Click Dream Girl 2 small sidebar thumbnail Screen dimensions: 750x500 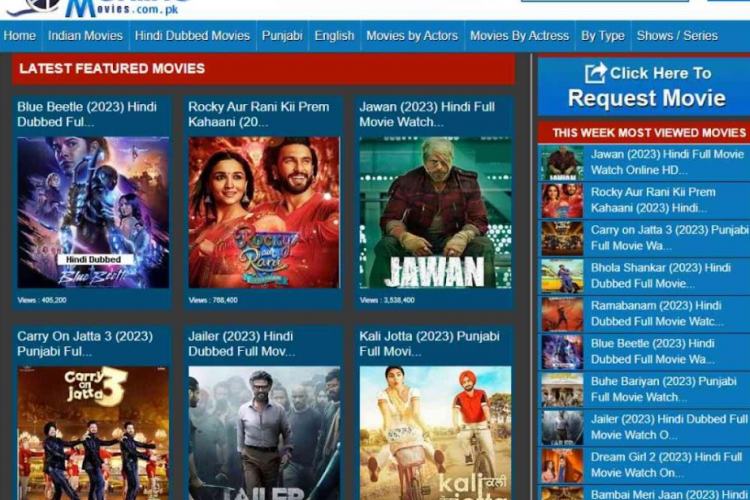point(562,465)
